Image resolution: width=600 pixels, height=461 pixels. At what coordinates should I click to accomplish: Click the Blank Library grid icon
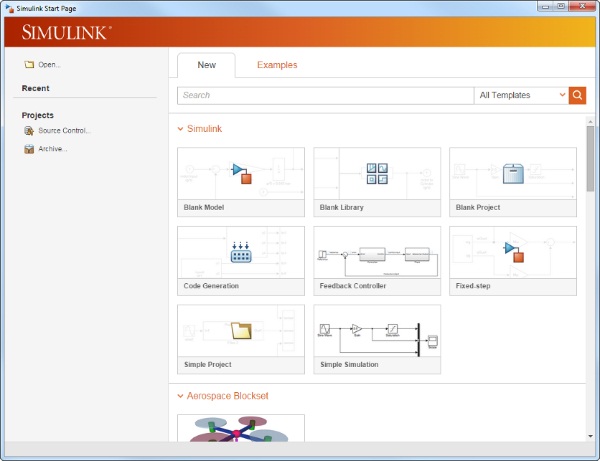(377, 173)
